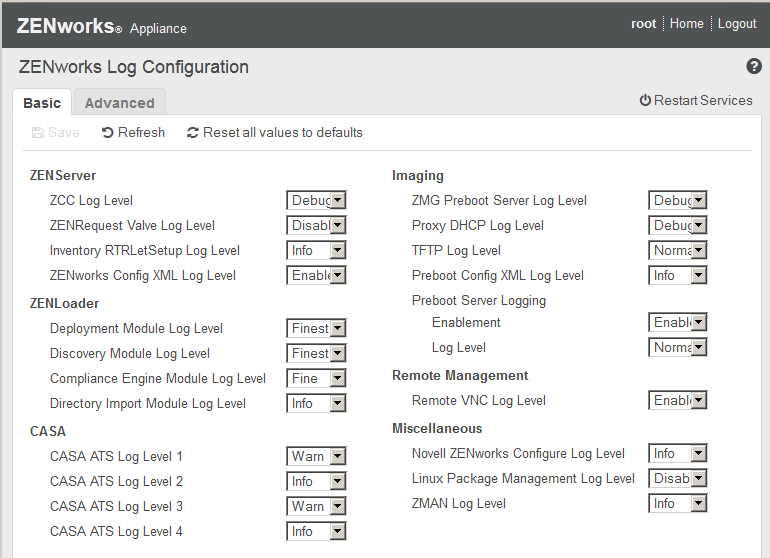Open the ZMG Preboot Server Log Level dropdown

coord(678,201)
